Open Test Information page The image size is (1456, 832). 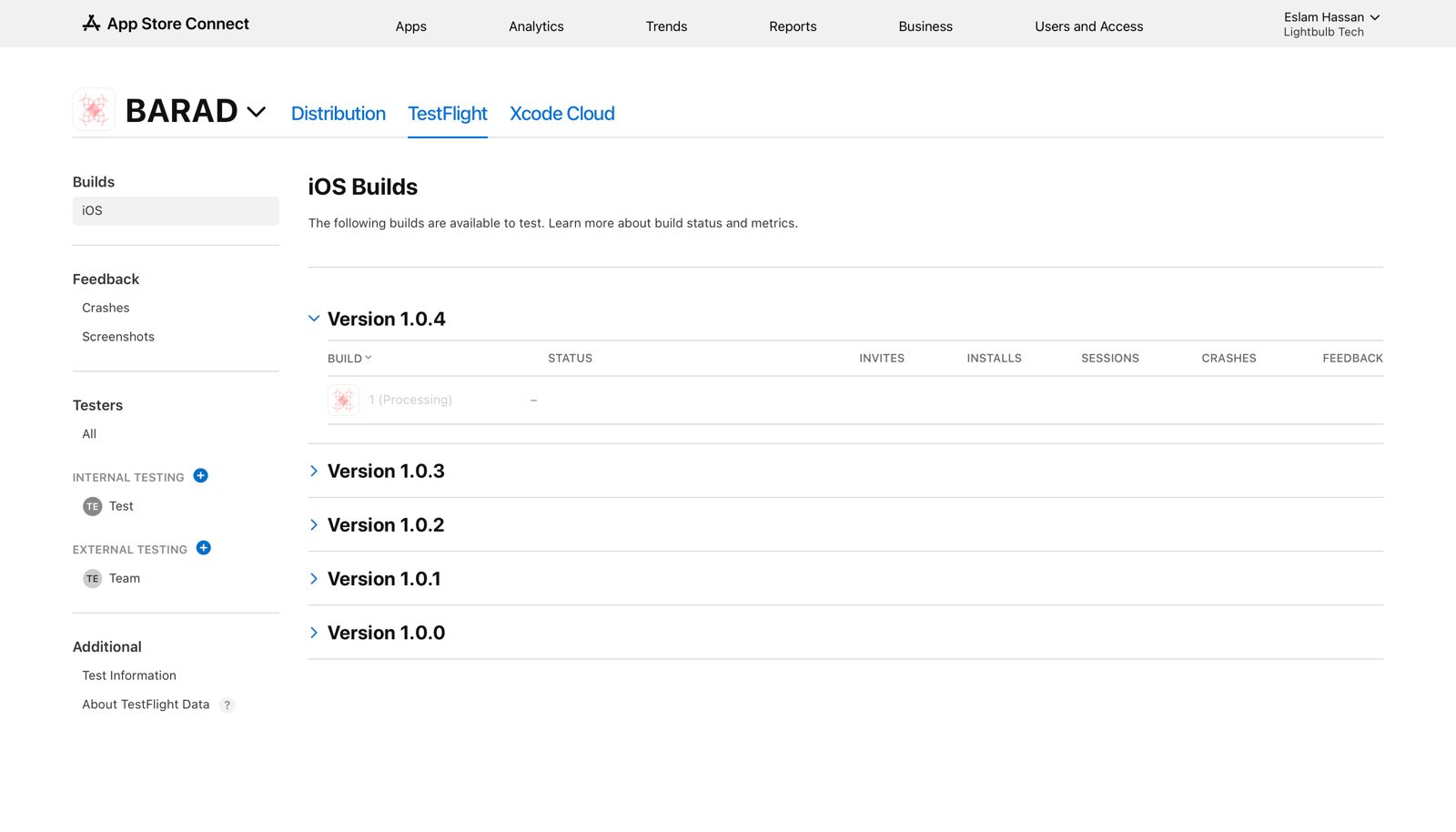point(129,675)
